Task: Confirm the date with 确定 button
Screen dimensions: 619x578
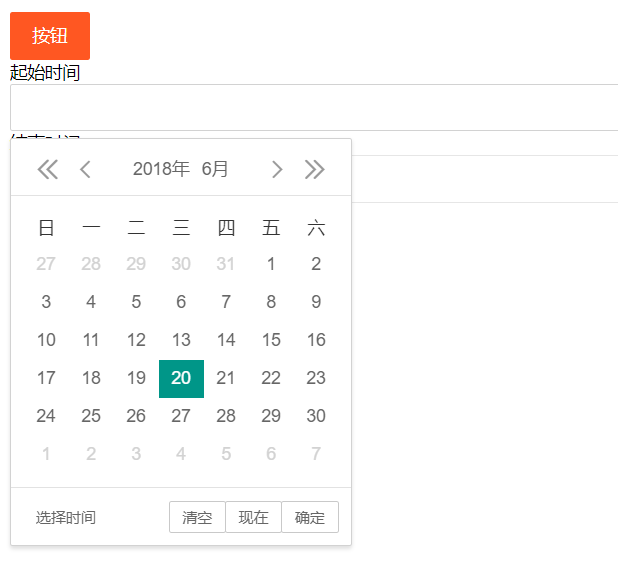Action: (x=310, y=518)
